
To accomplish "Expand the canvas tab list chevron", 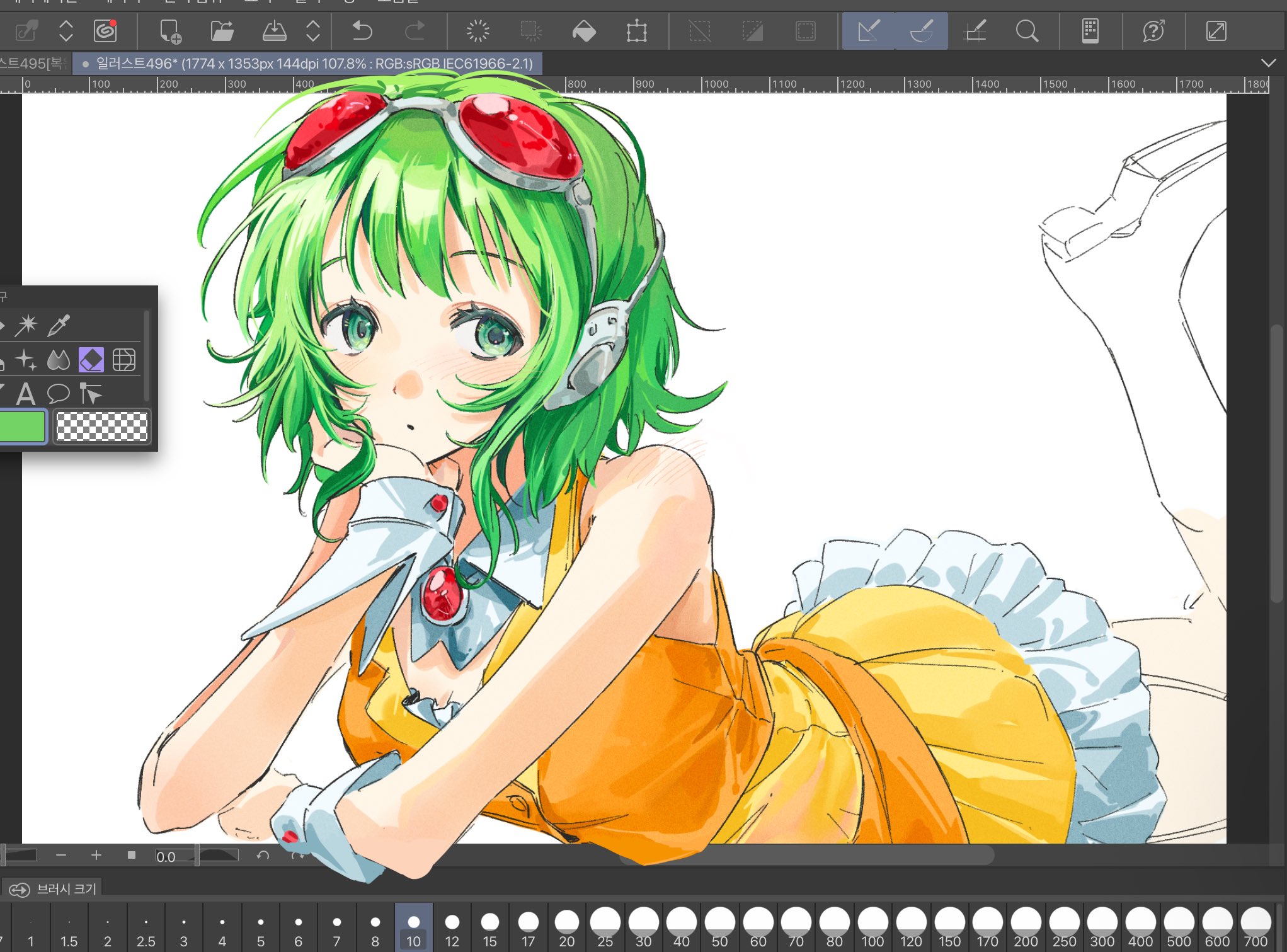I will (1269, 63).
